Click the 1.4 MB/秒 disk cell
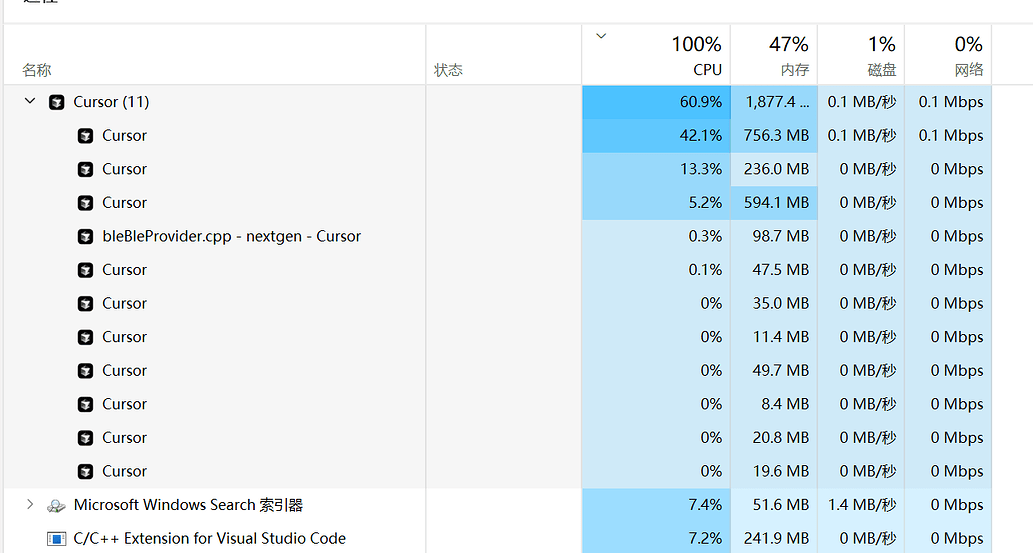1033x553 pixels. point(861,506)
